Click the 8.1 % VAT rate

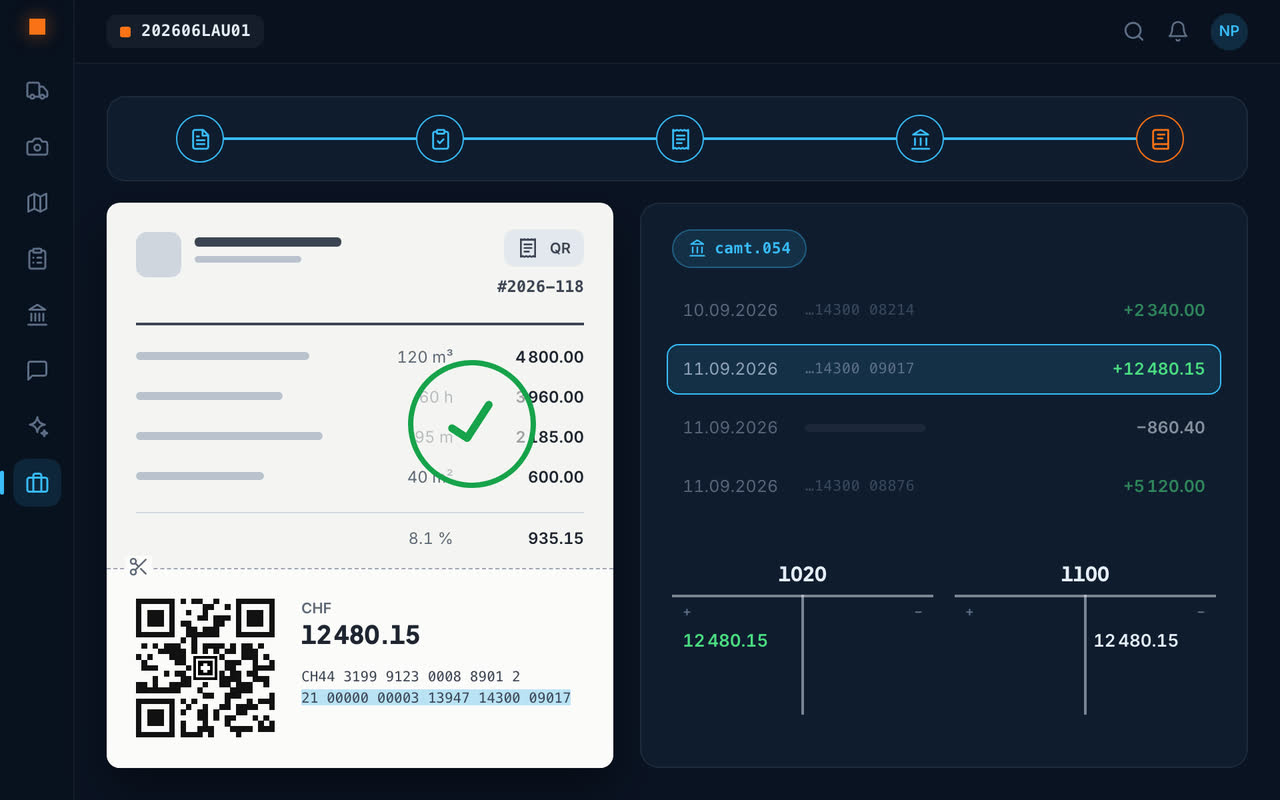click(430, 538)
